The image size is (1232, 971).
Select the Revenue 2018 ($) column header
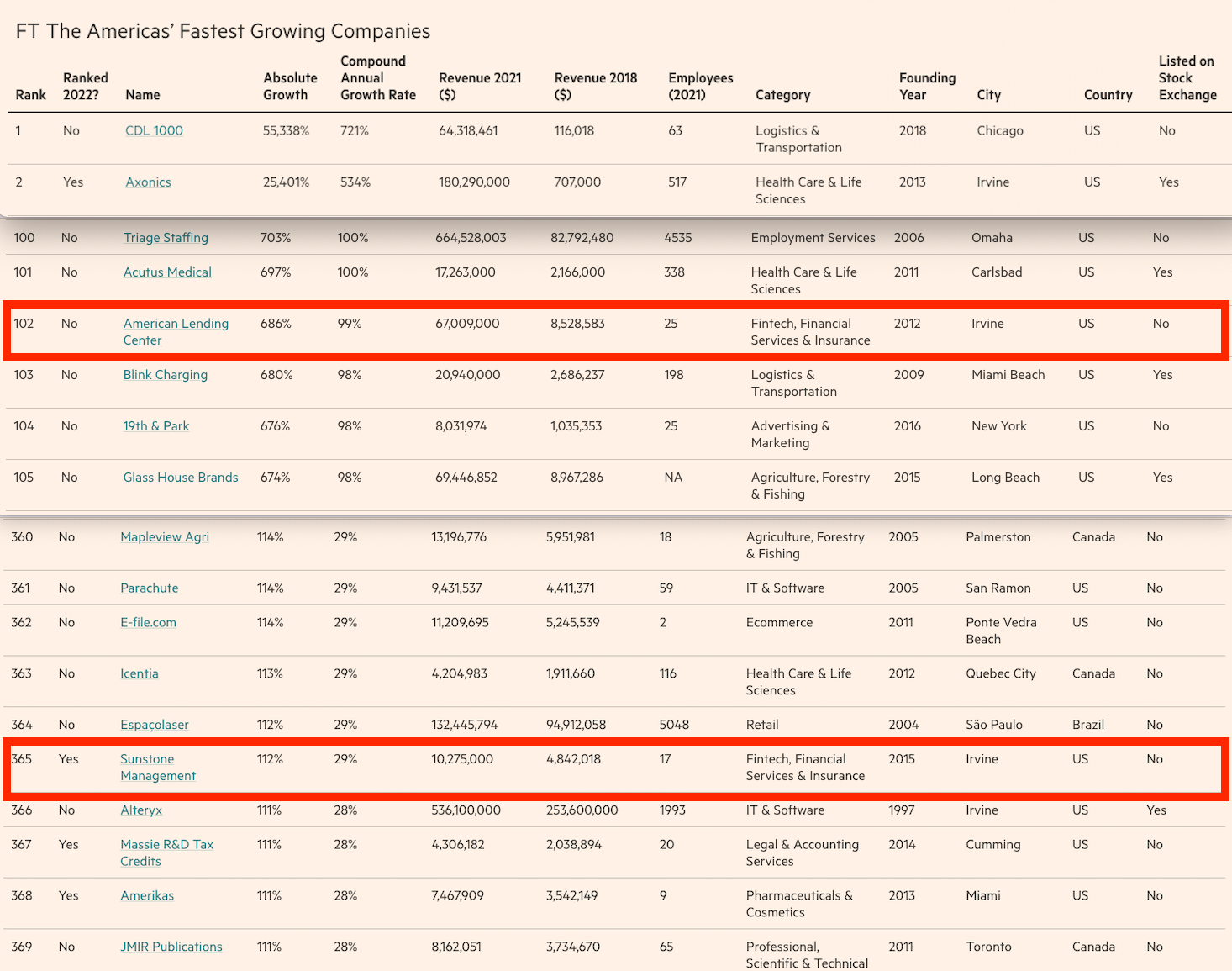pyautogui.click(x=596, y=87)
